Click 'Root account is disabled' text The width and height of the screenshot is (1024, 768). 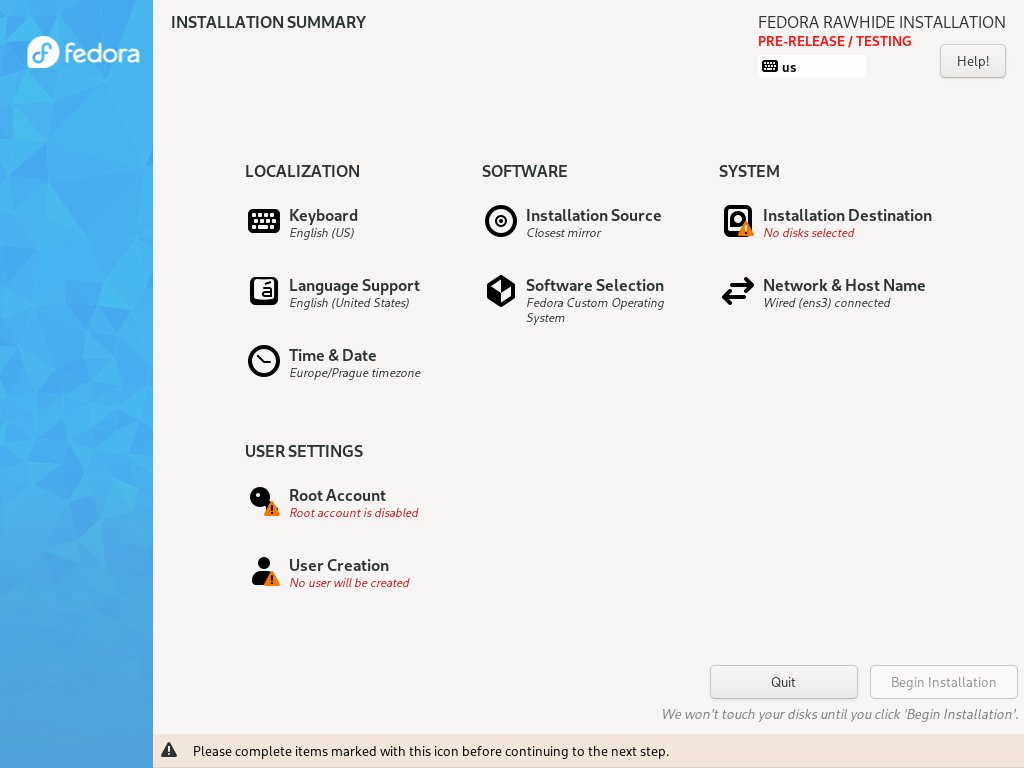pyautogui.click(x=353, y=513)
